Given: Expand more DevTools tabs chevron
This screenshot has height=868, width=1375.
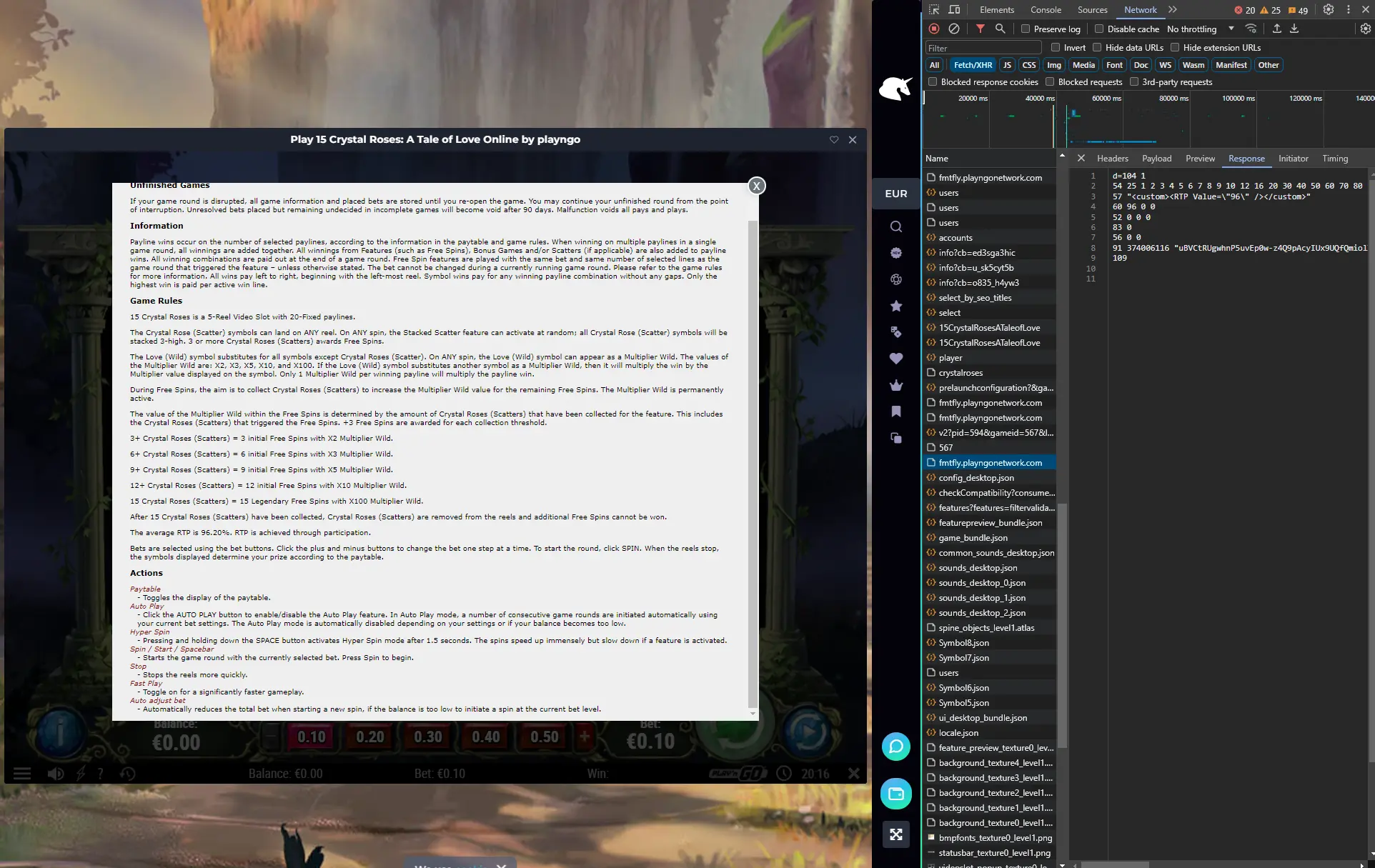Looking at the screenshot, I should tap(1173, 9).
